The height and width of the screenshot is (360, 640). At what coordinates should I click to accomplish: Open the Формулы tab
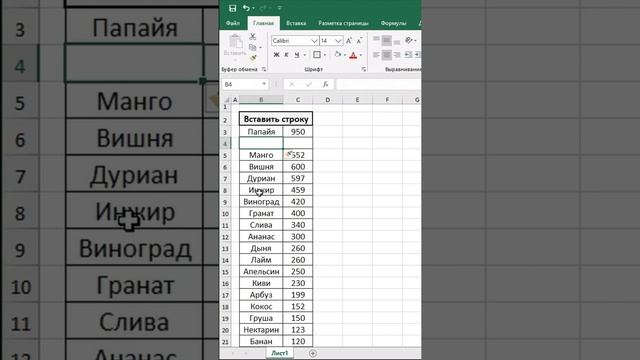pyautogui.click(x=393, y=23)
